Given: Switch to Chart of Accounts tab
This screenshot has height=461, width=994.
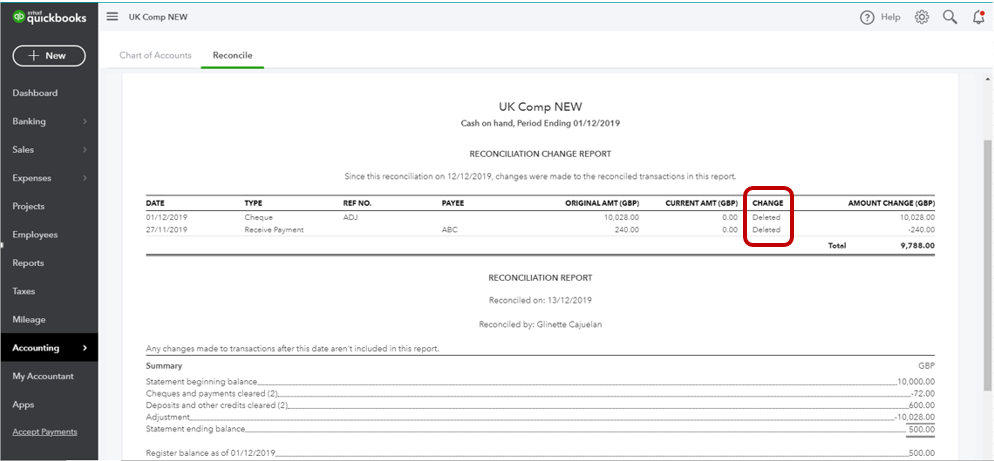Looking at the screenshot, I should [155, 55].
